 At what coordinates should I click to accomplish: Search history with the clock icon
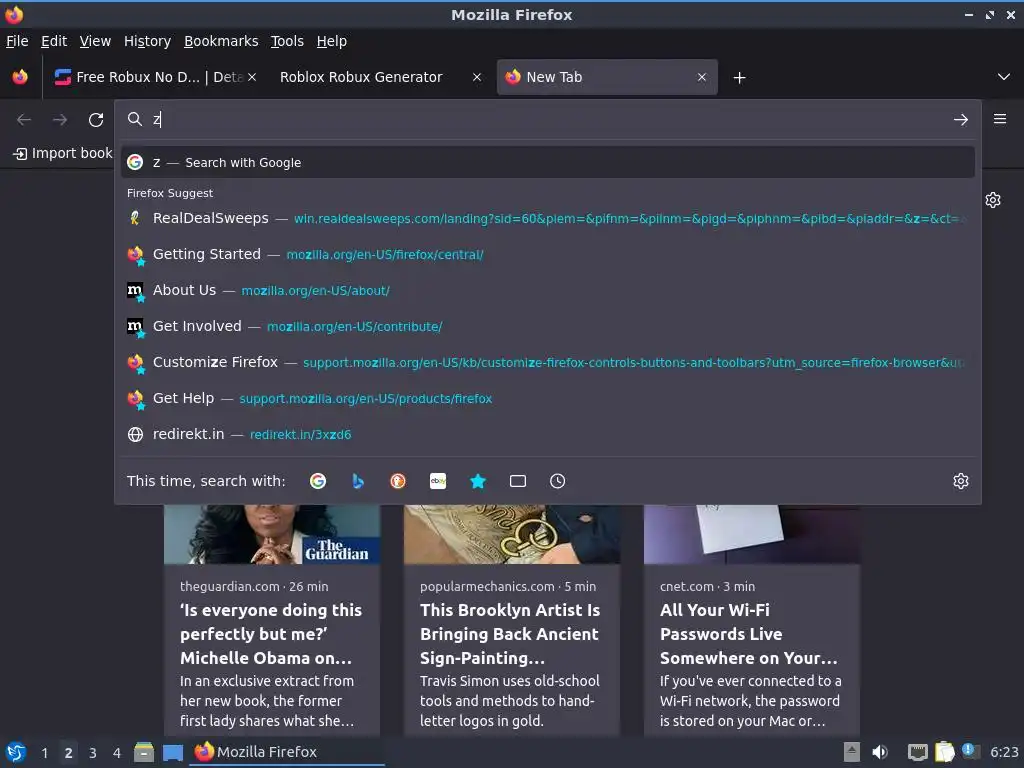[558, 481]
